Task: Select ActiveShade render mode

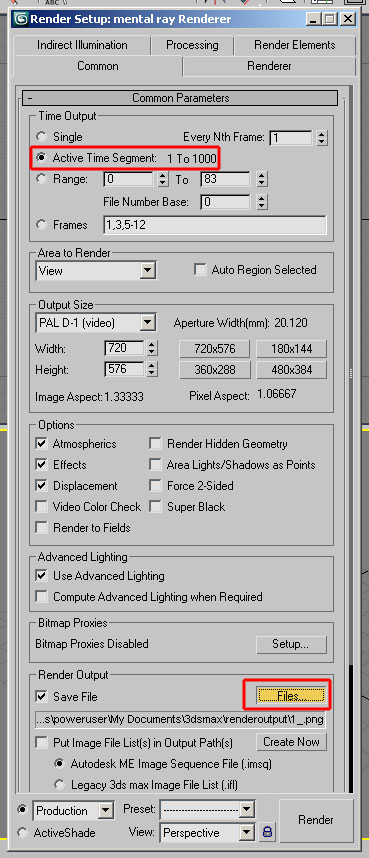Action: tap(22, 833)
